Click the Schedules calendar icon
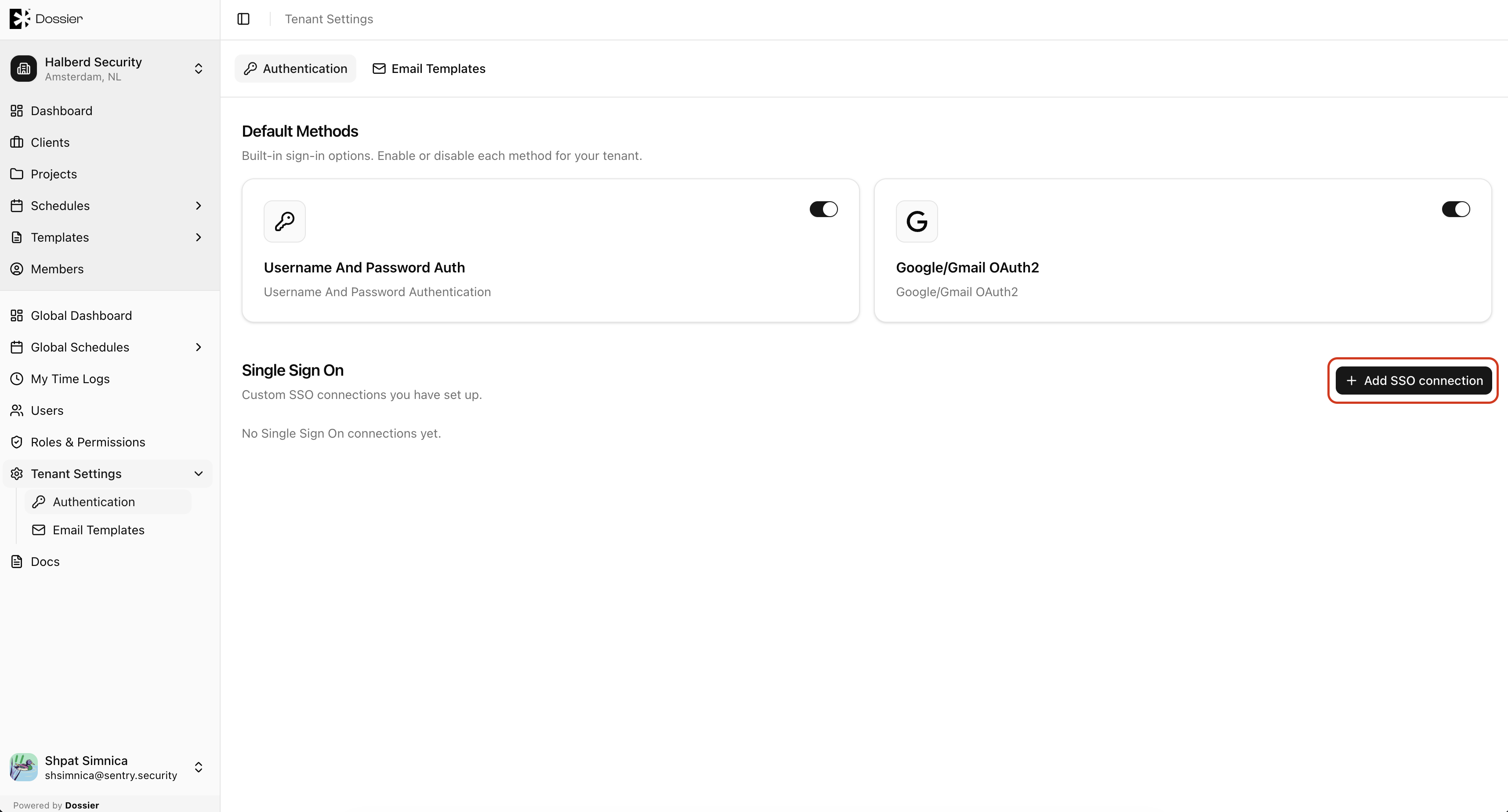This screenshot has height=812, width=1508. [17, 206]
